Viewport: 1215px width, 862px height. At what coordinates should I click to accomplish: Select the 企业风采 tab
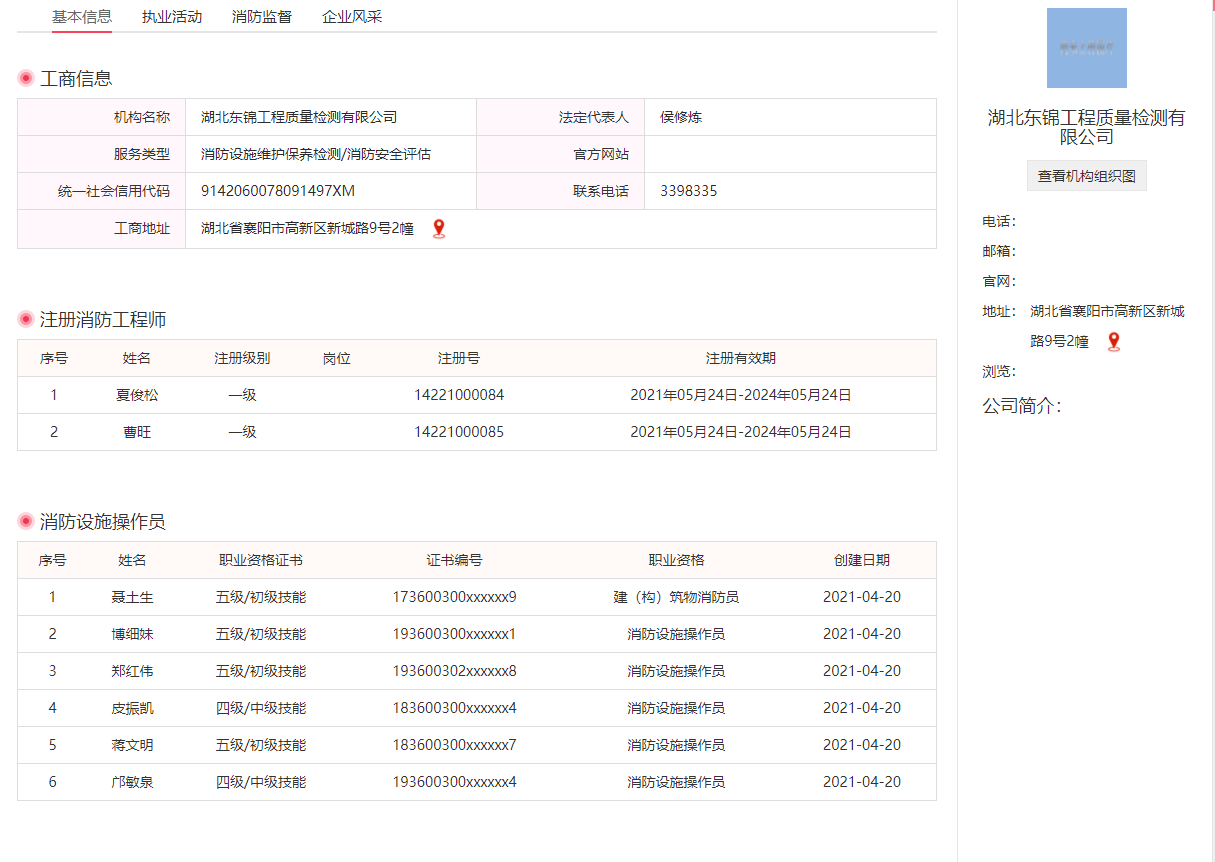352,17
